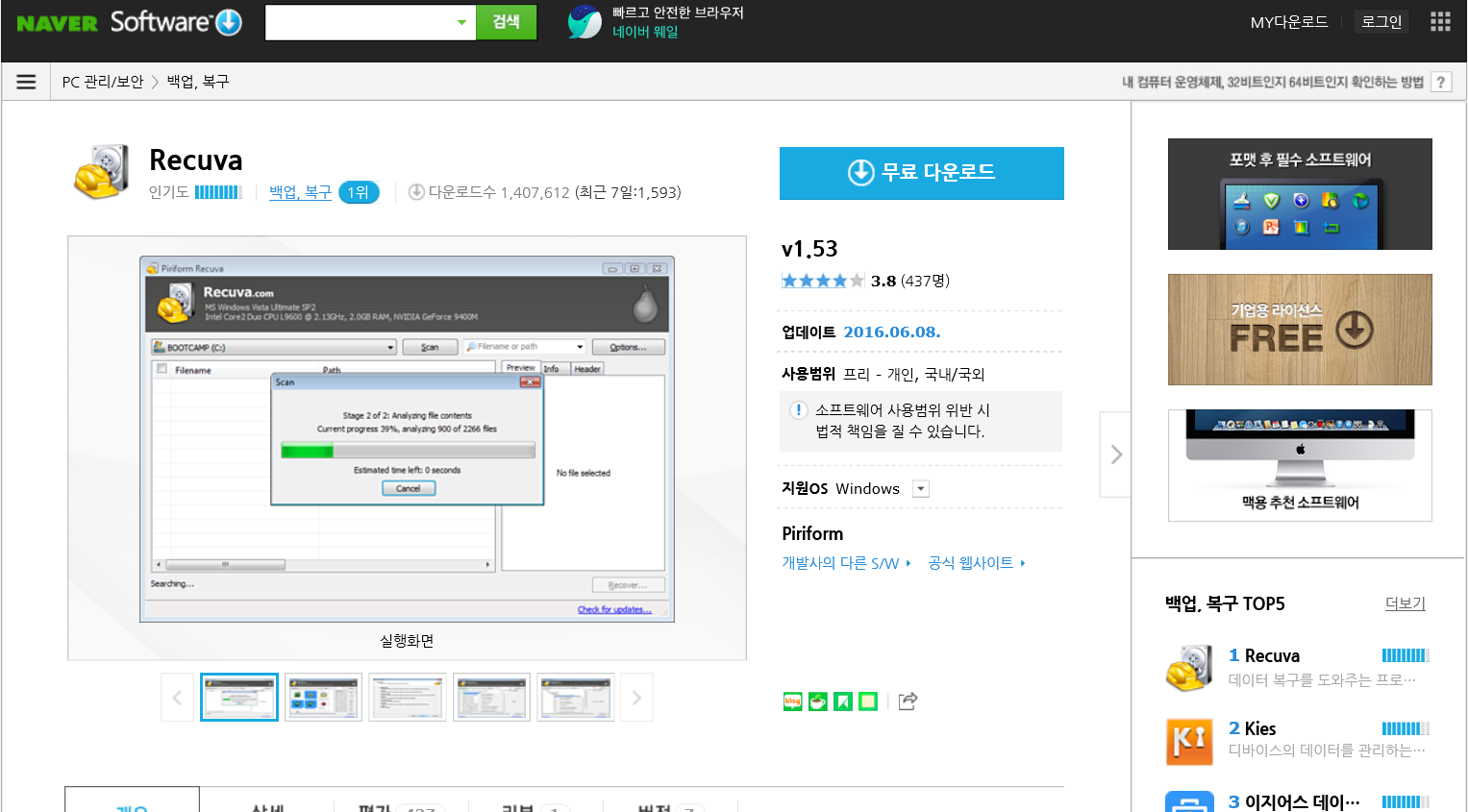
Task: Click the Recuva app icon beside title
Action: point(102,172)
